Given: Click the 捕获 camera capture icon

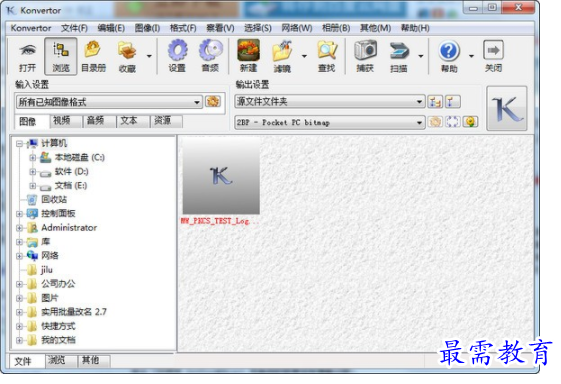Looking at the screenshot, I should click(365, 50).
